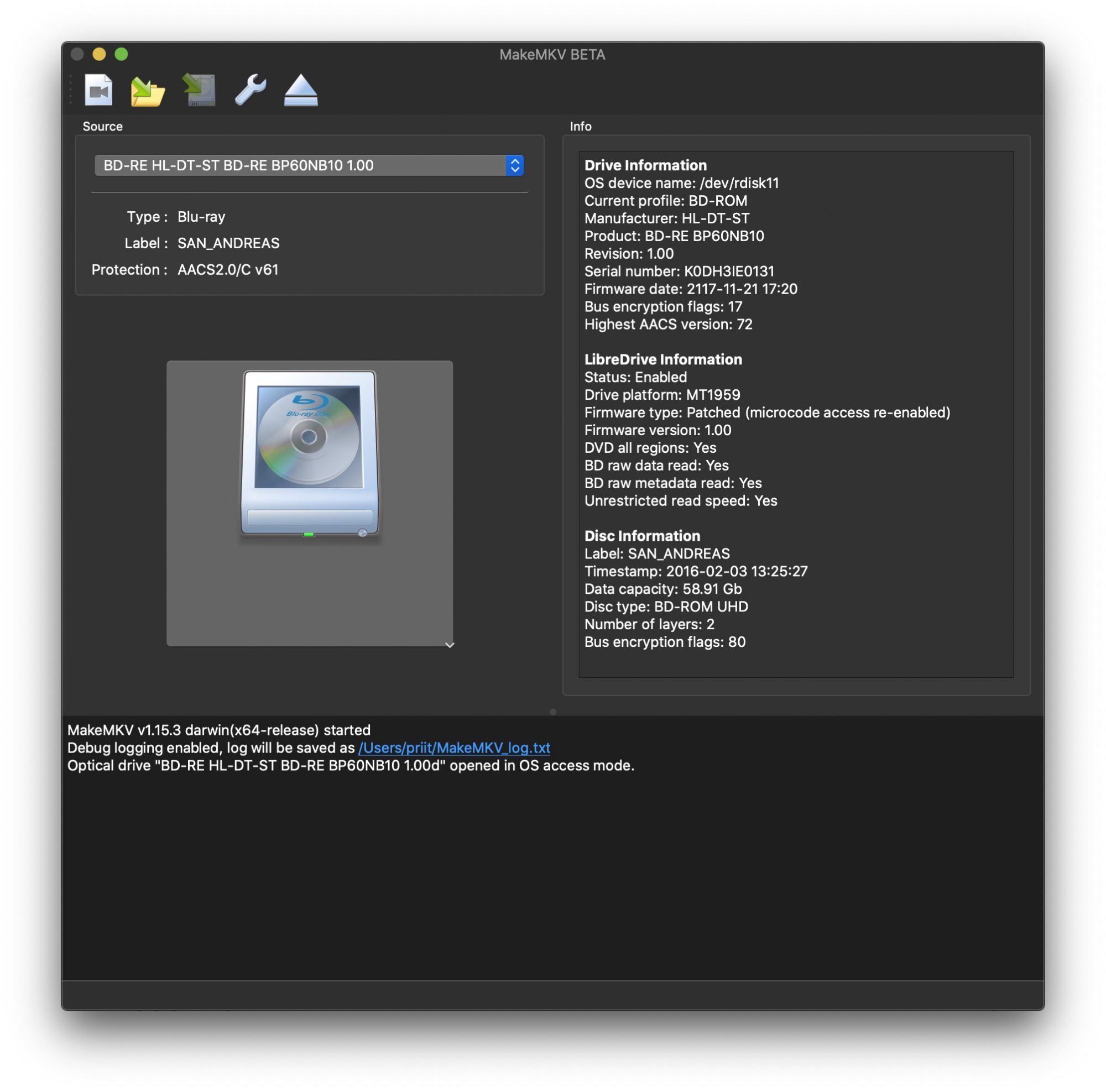This screenshot has width=1106, height=1092.
Task: Click the SAN_ANDREAS label value under Source
Action: click(x=228, y=243)
